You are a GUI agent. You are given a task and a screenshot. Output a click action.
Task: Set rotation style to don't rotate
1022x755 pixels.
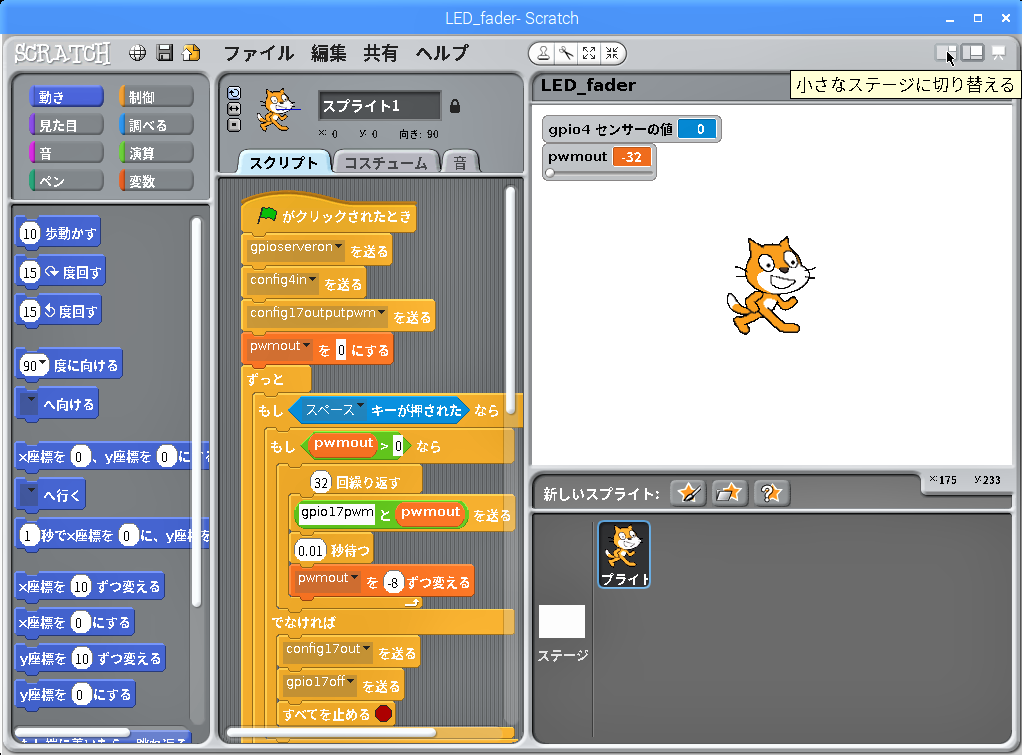click(x=234, y=125)
